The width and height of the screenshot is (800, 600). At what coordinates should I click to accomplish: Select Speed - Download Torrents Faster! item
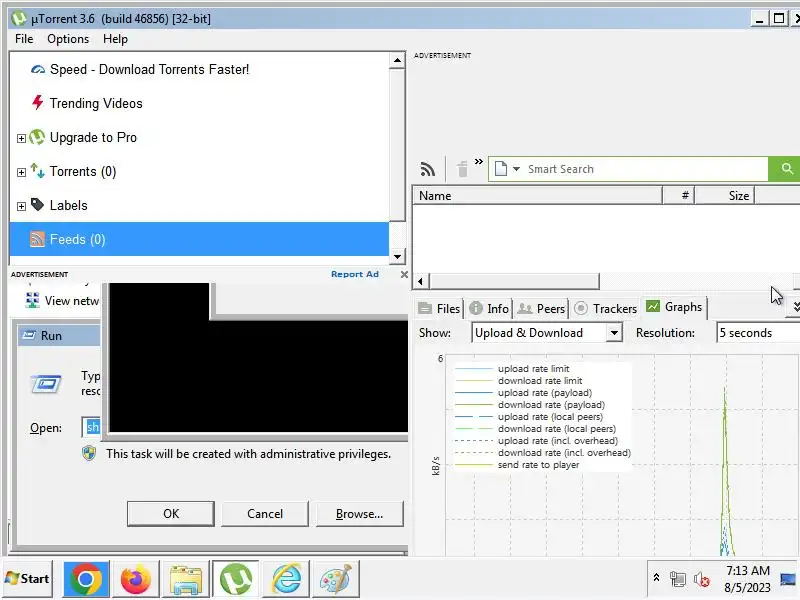[149, 69]
